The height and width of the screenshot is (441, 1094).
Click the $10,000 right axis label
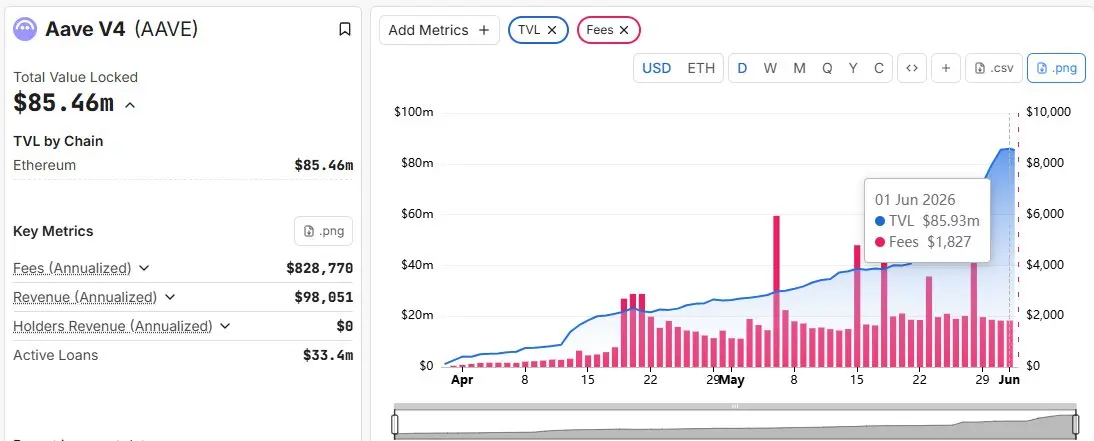coord(1049,112)
